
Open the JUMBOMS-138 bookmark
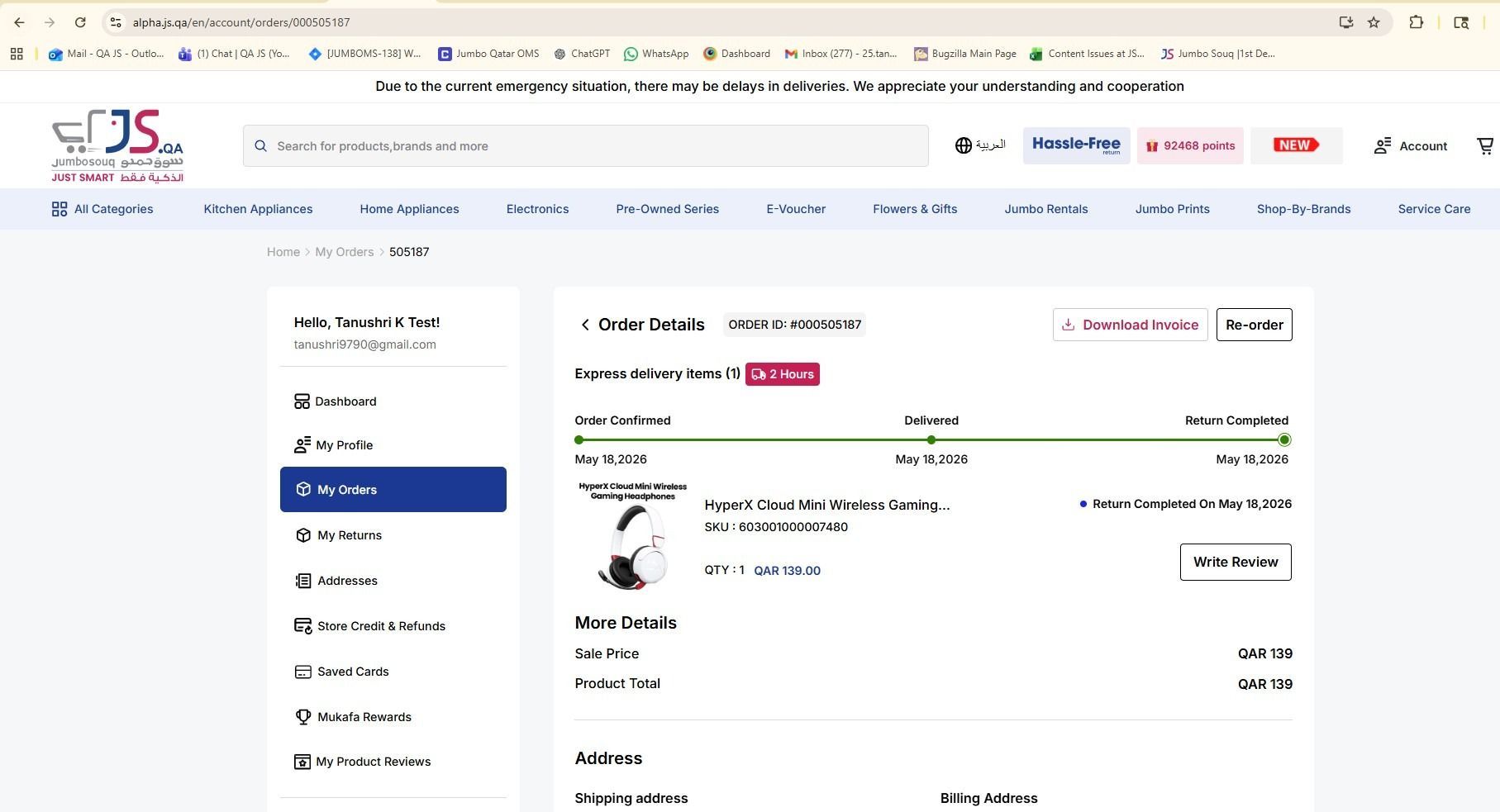[364, 54]
